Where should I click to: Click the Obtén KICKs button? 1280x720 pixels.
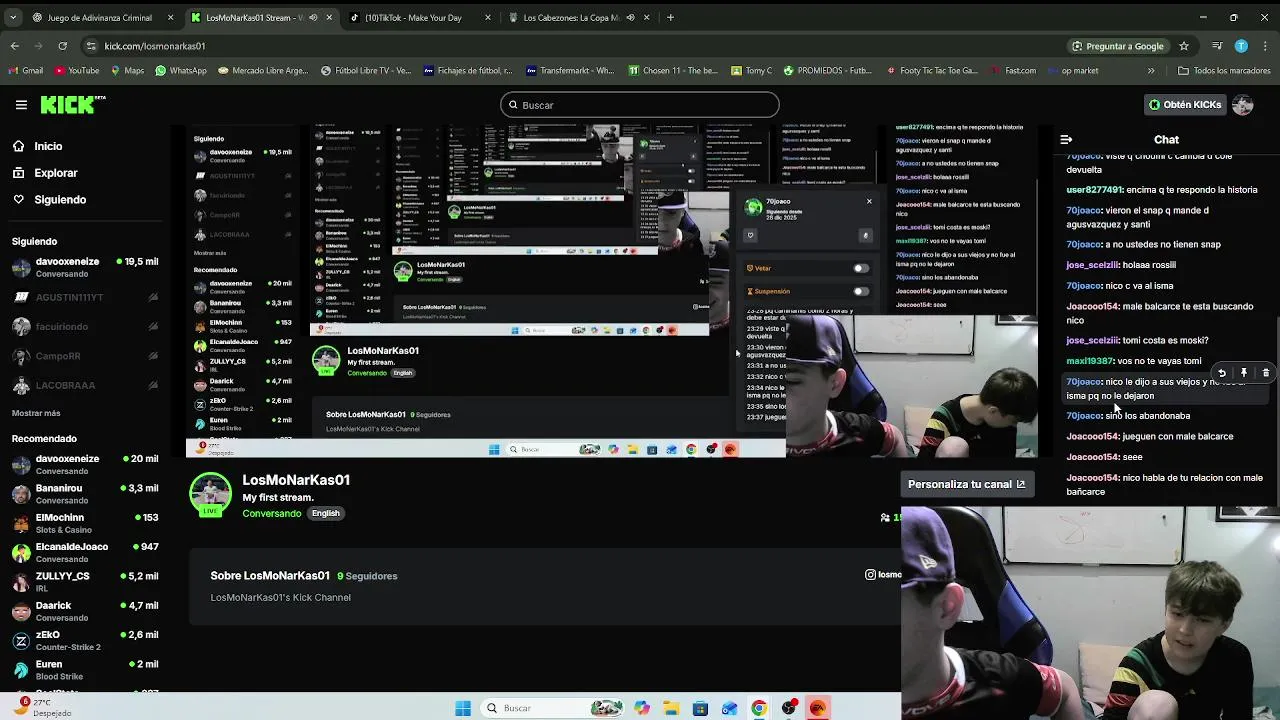coord(1185,104)
